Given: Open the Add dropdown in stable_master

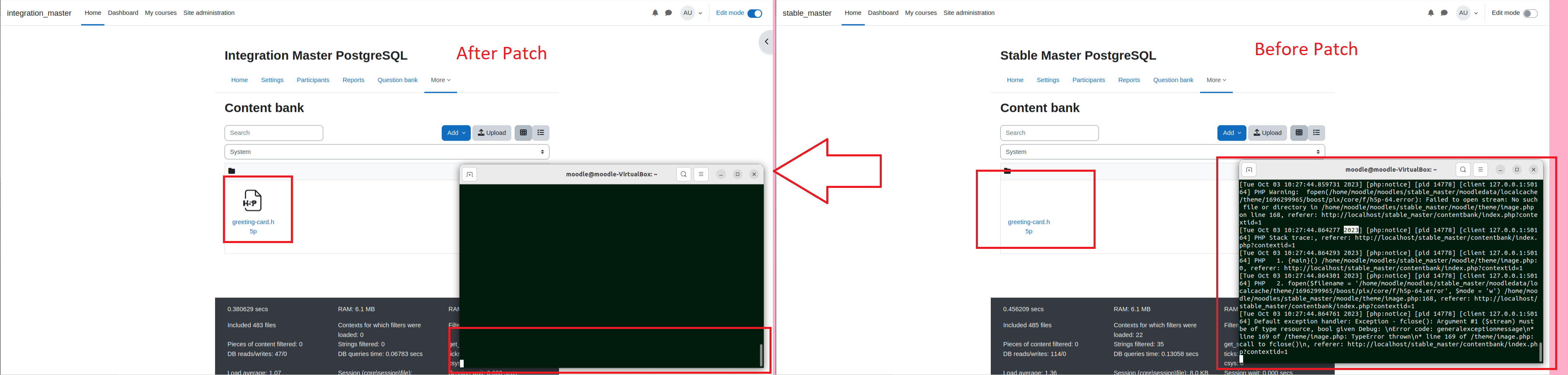Looking at the screenshot, I should point(1232,133).
